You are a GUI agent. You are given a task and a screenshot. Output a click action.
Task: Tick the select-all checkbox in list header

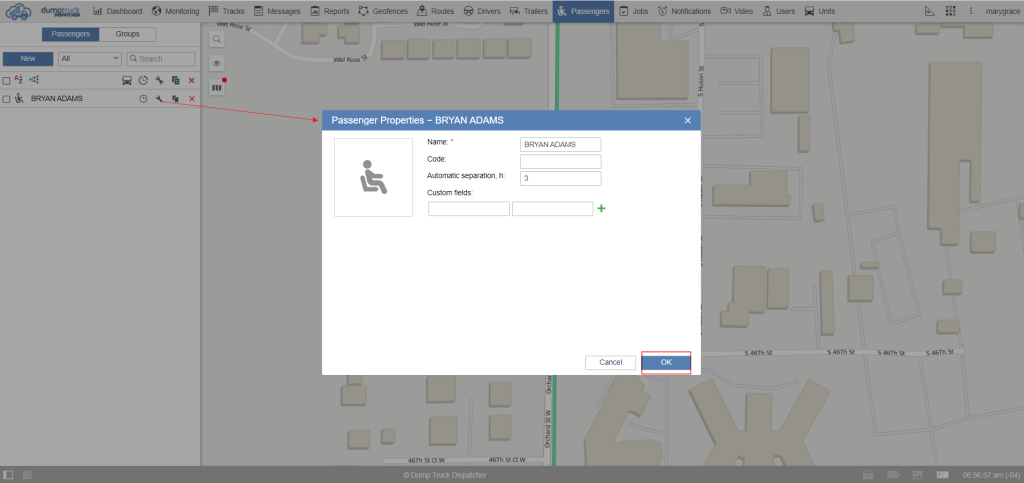click(x=6, y=80)
